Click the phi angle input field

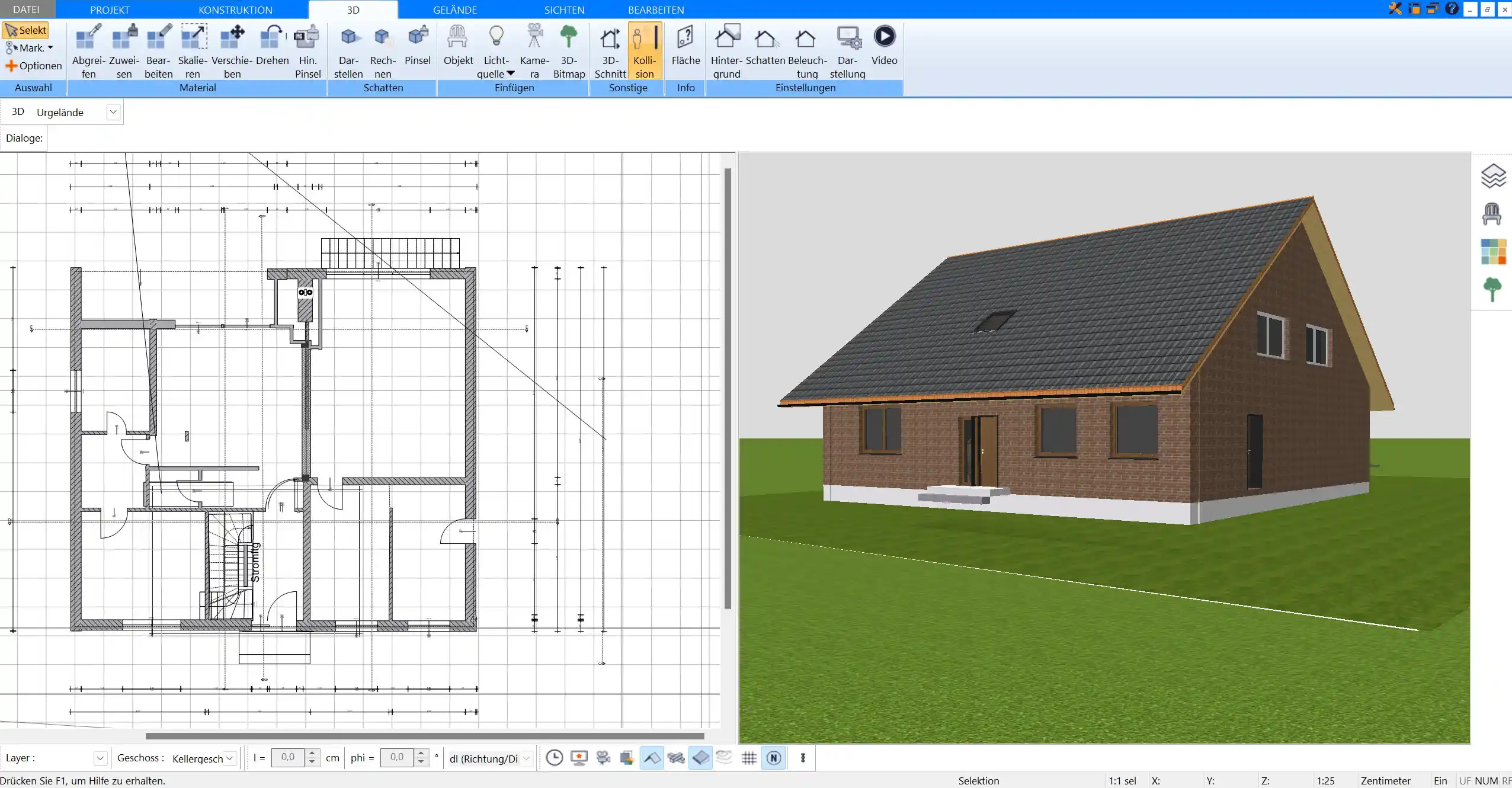397,757
